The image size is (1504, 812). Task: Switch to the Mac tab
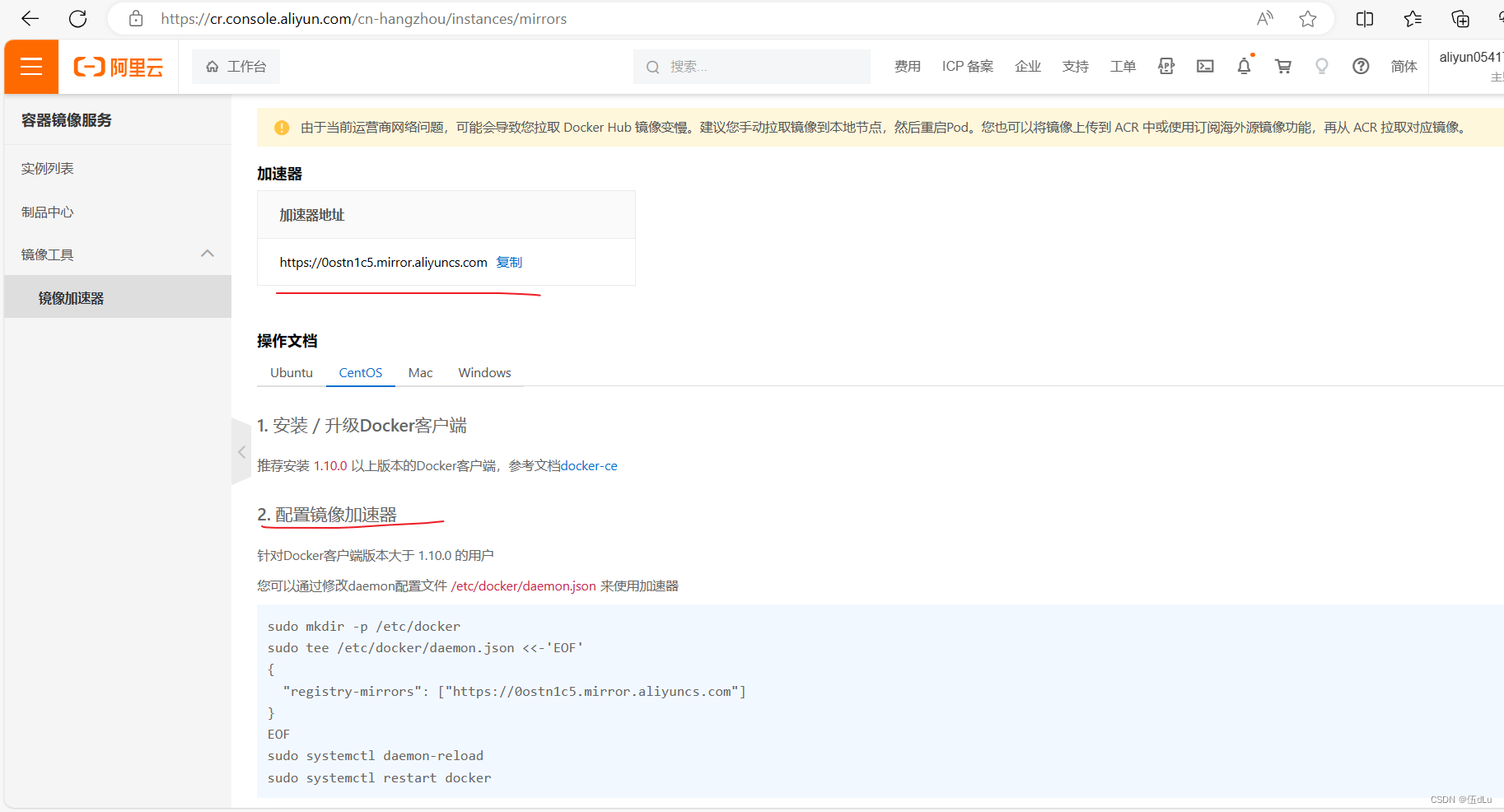(x=420, y=372)
